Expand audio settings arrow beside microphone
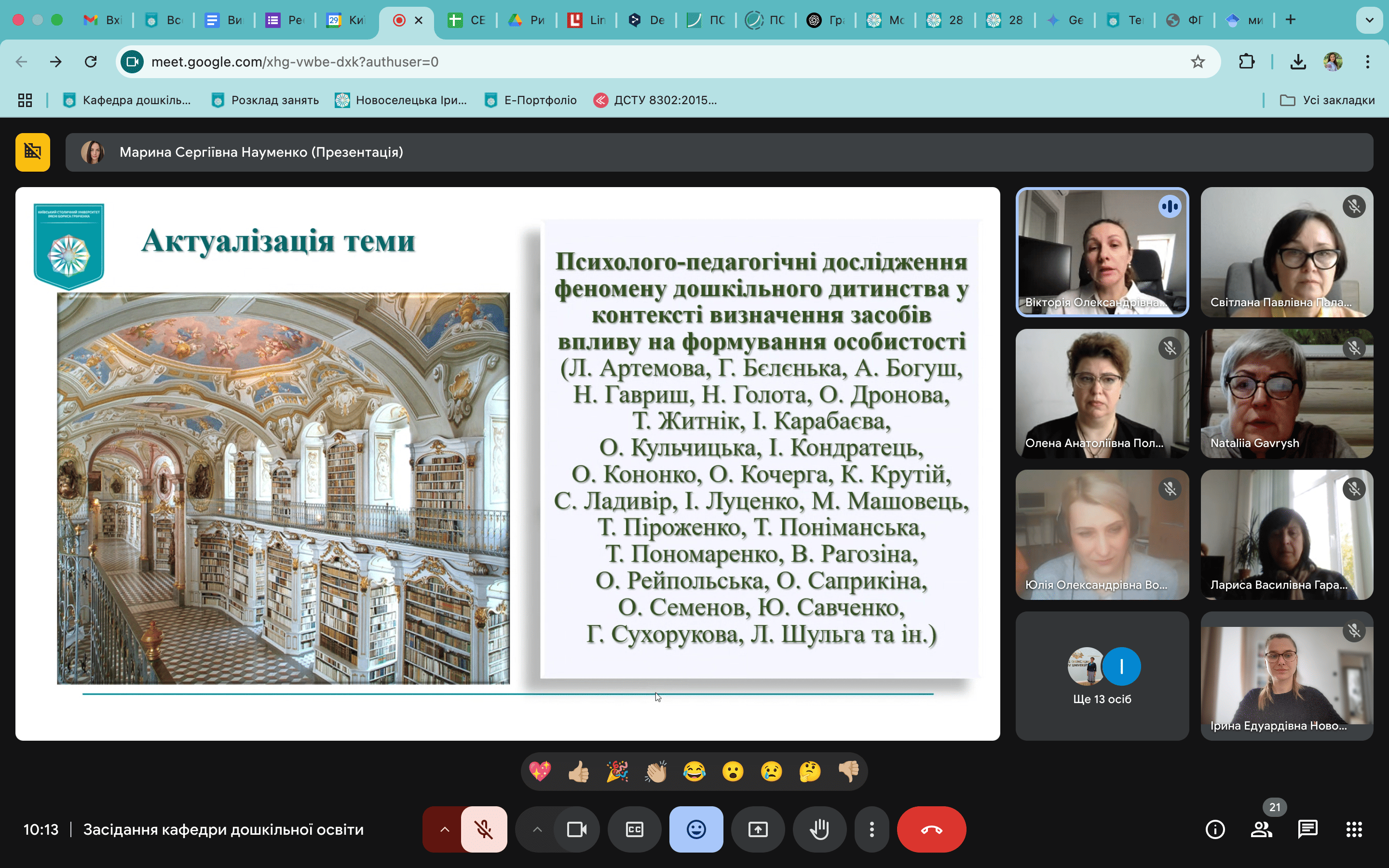1389x868 pixels. 444,829
